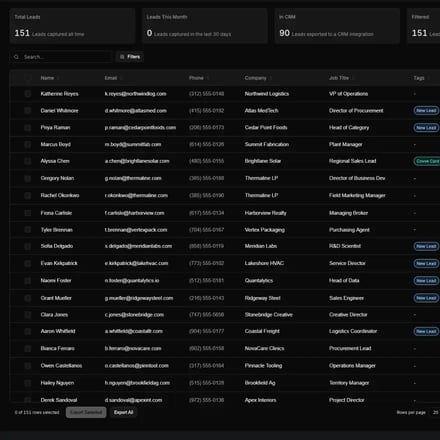Image resolution: width=440 pixels, height=440 pixels.
Task: Select the Marcus Boyd row checkbox
Action: [x=28, y=144]
